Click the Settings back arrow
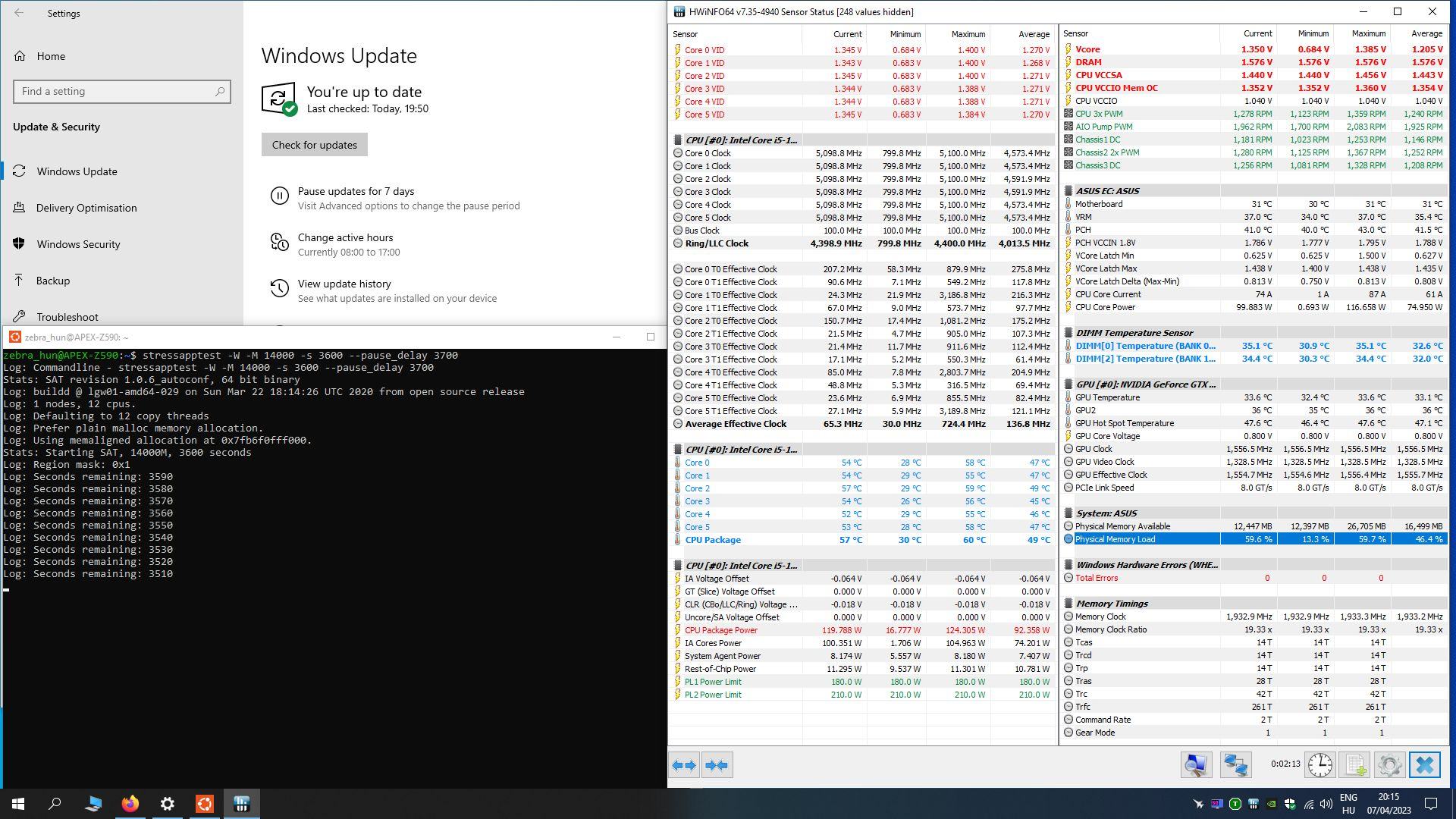This screenshot has width=1456, height=819. tap(19, 13)
